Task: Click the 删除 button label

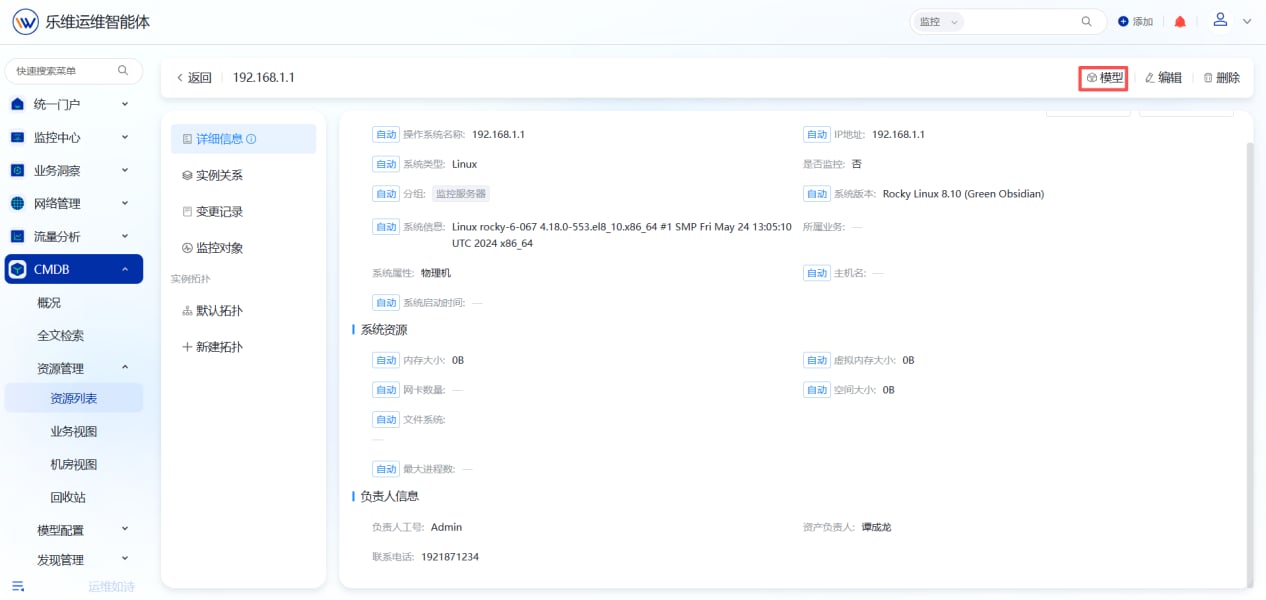Action: (1228, 78)
